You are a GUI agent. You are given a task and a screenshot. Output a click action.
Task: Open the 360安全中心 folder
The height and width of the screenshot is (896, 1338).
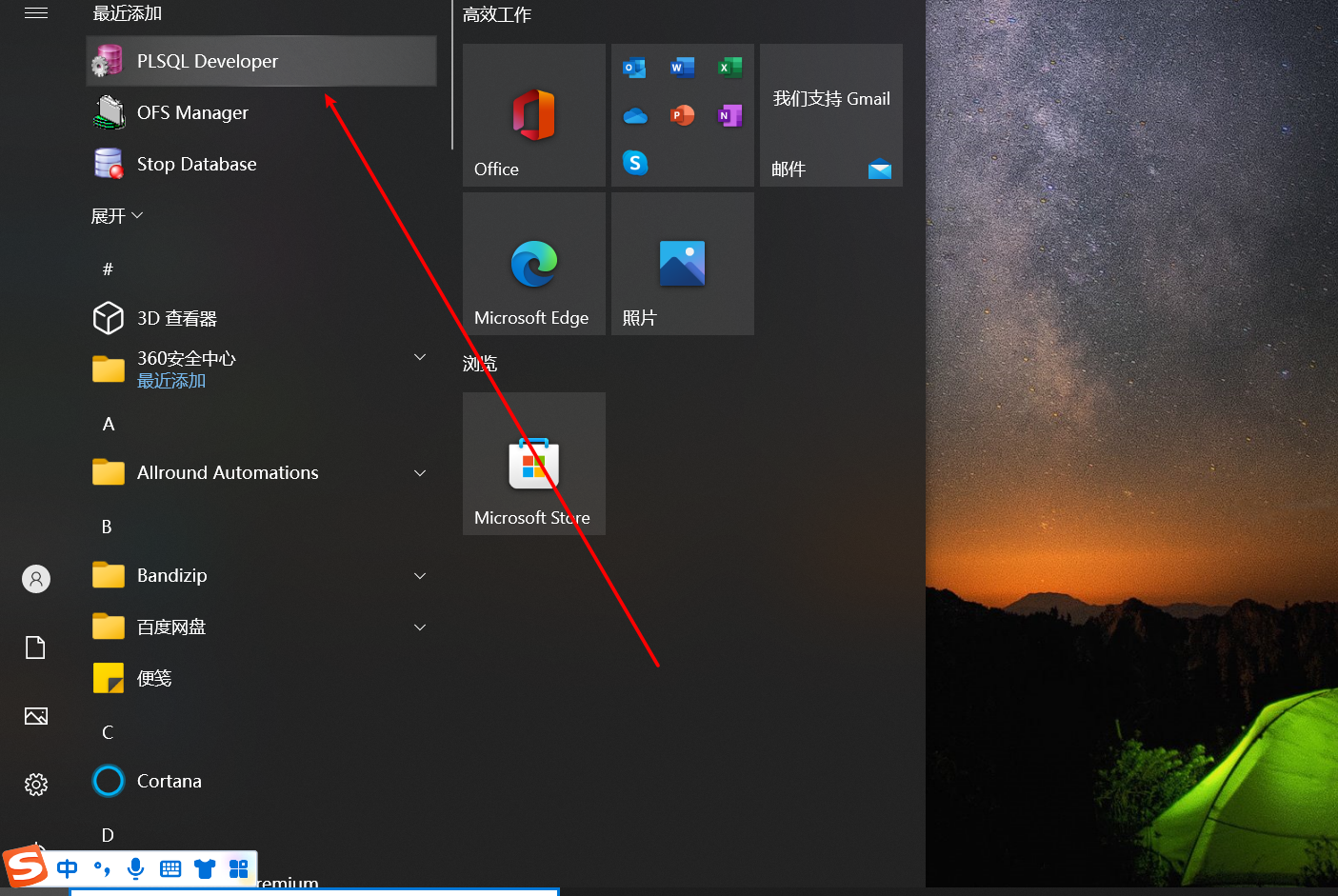pyautogui.click(x=261, y=368)
